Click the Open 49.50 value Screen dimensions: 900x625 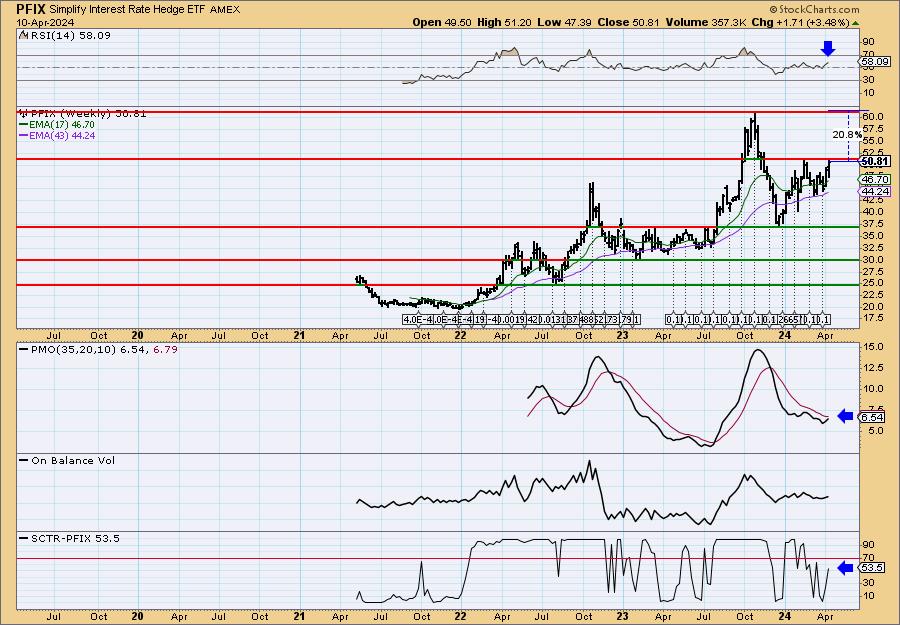point(442,22)
